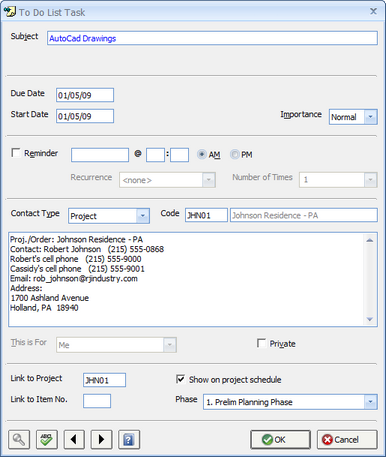Click the Start Date field

tap(85, 116)
